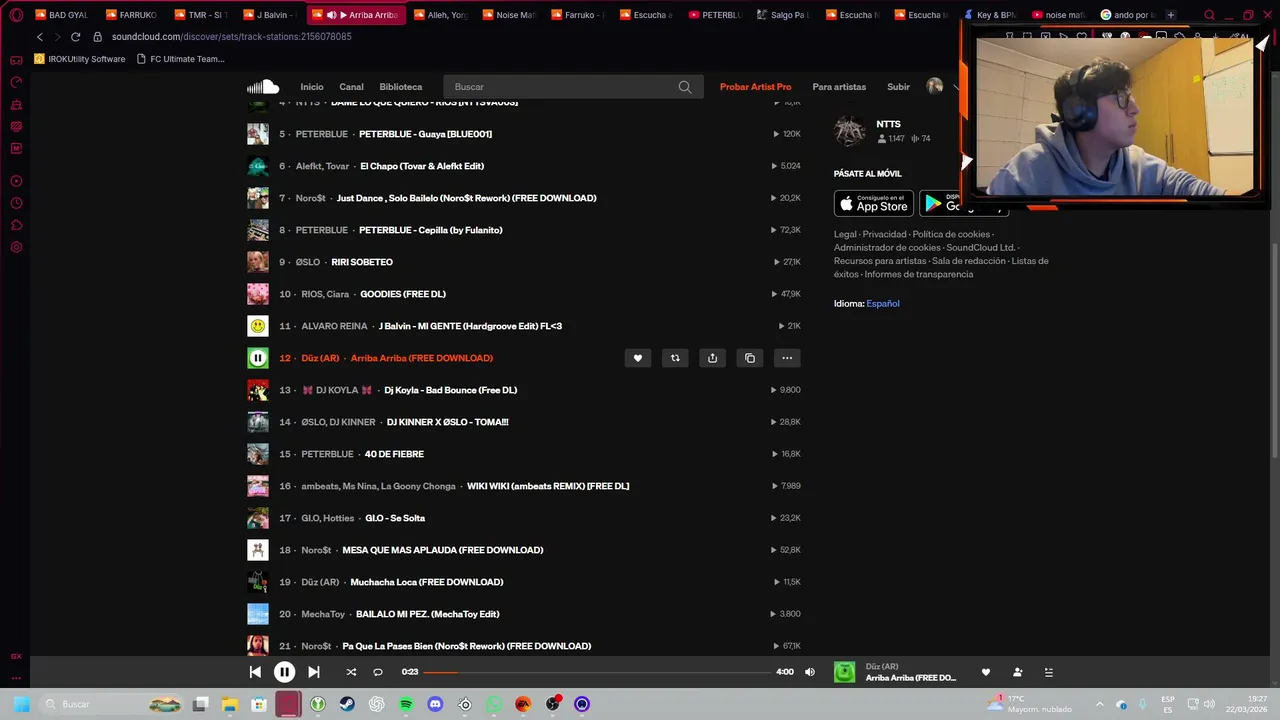This screenshot has width=1280, height=720.
Task: Click the Windows taskbar search box
Action: pyautogui.click(x=112, y=704)
